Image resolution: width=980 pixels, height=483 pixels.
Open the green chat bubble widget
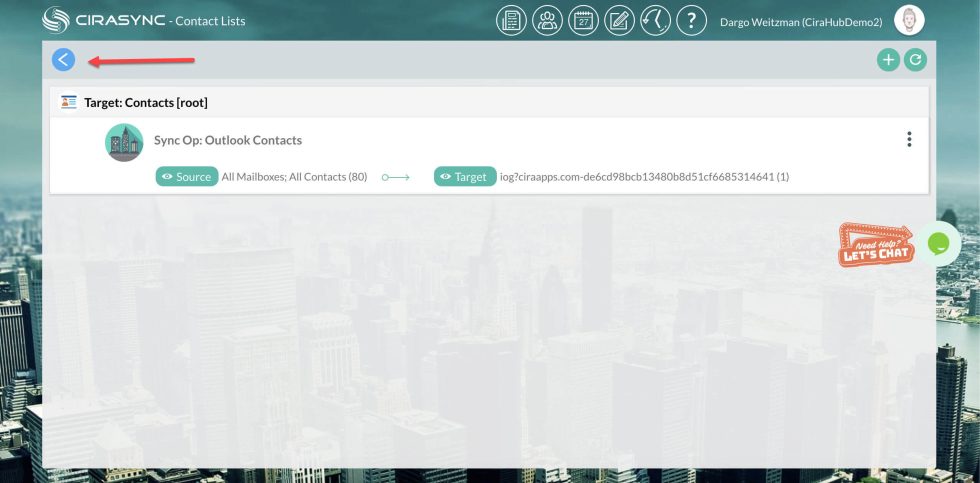tap(939, 243)
